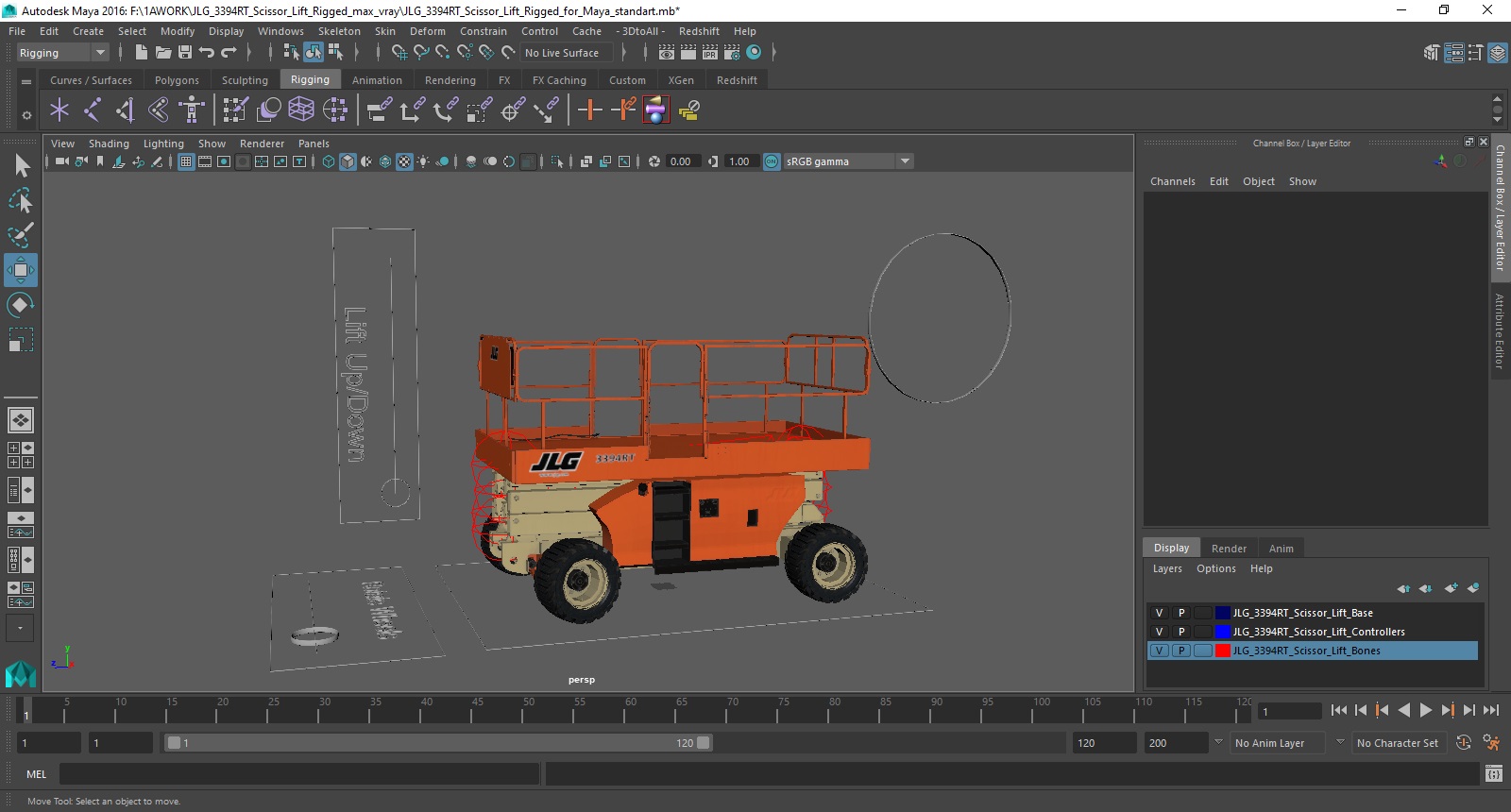Switch to the Polygons shelf tab

click(177, 80)
